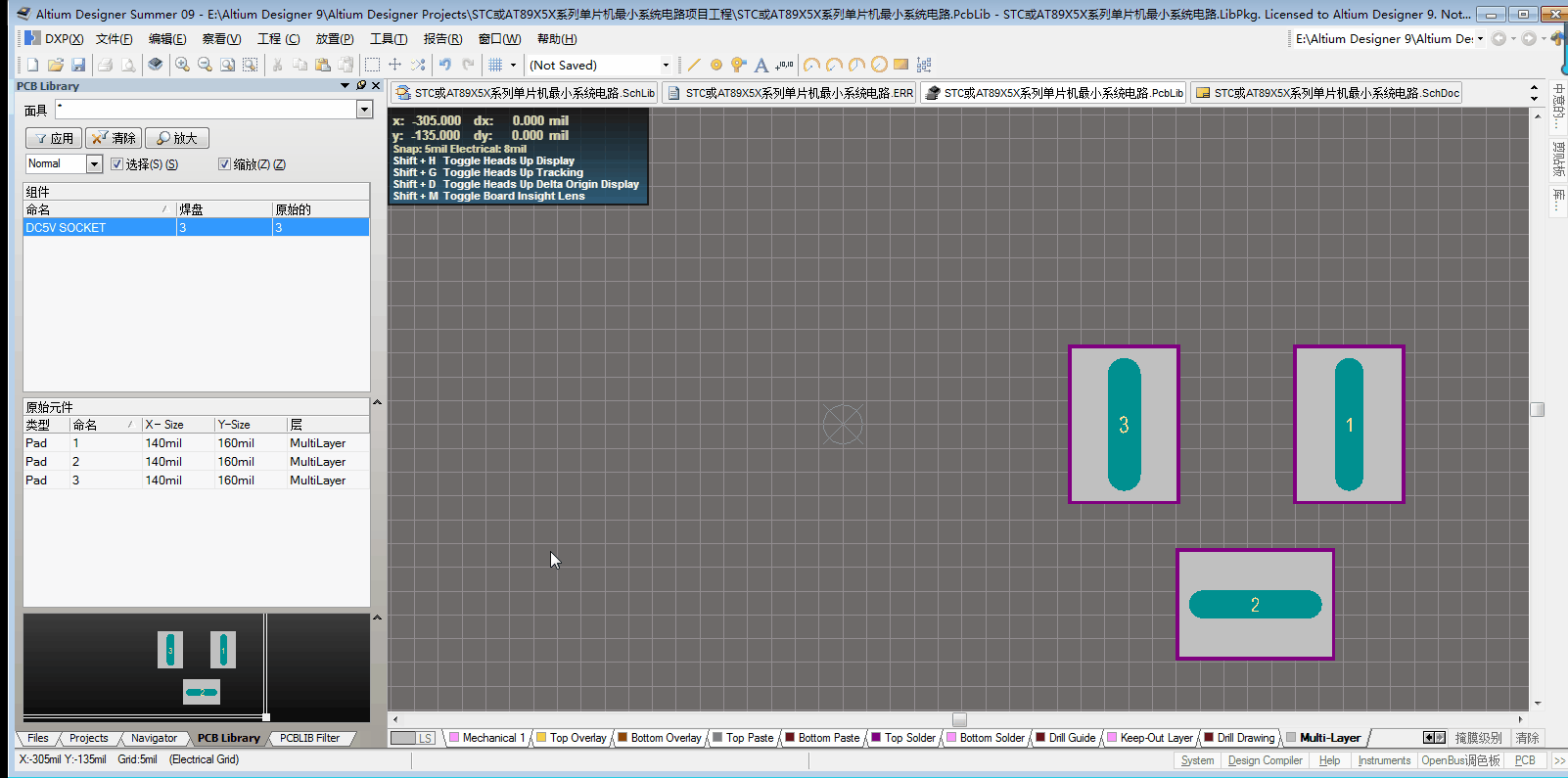Screen dimensions: 1568x778
Task: Activate the move selection cross icon
Action: 394,65
